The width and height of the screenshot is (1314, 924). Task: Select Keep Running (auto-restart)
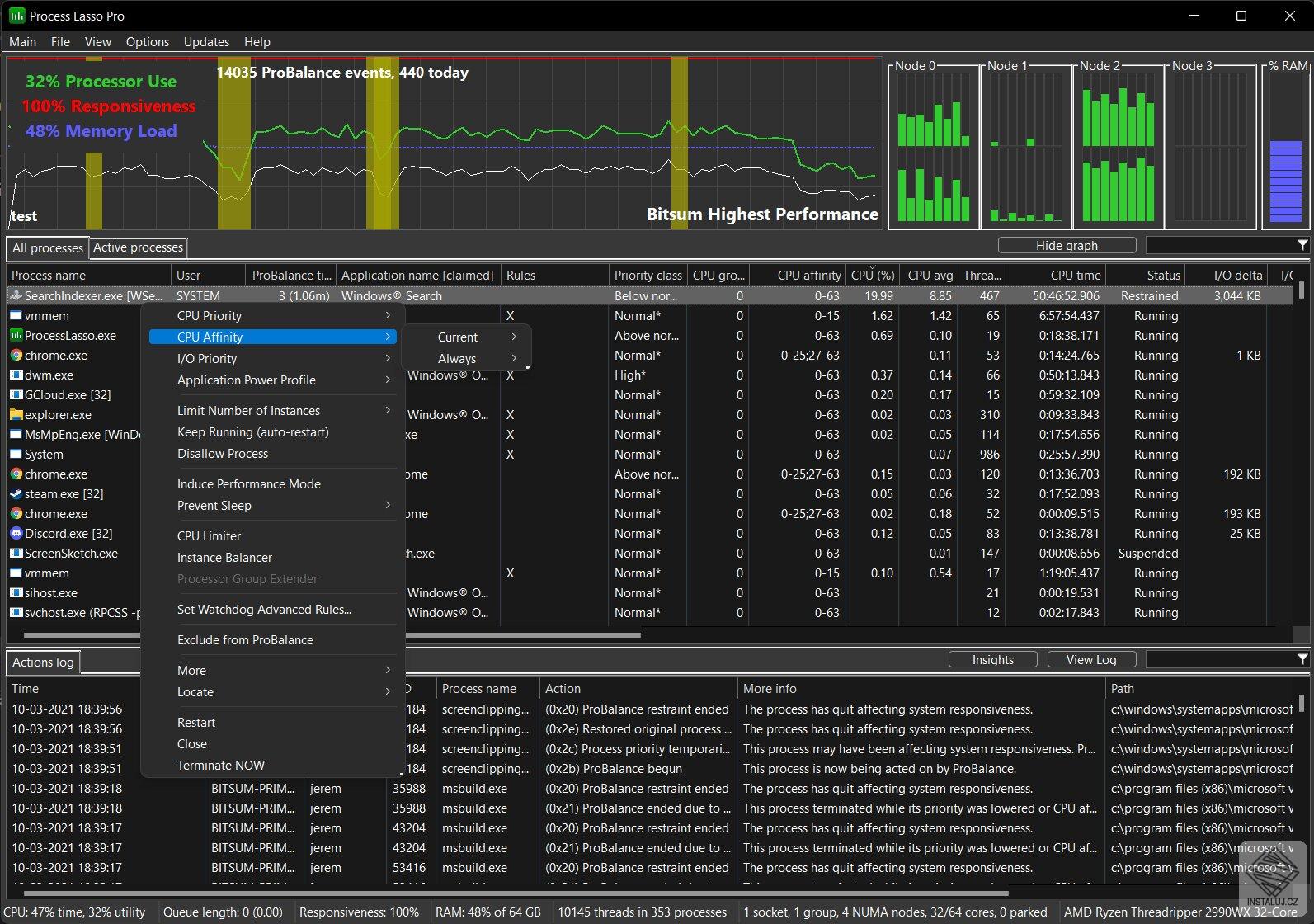coord(273,431)
